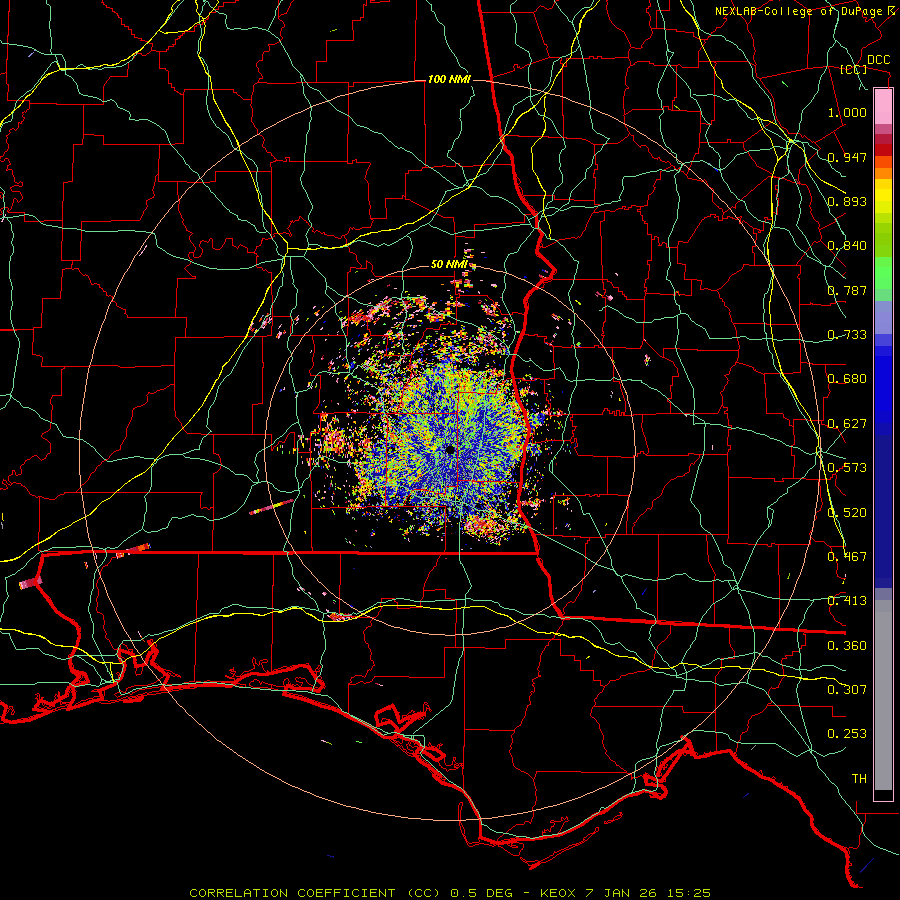Select the lavender swatch above 0.733
The image size is (900, 900).
click(x=883, y=317)
